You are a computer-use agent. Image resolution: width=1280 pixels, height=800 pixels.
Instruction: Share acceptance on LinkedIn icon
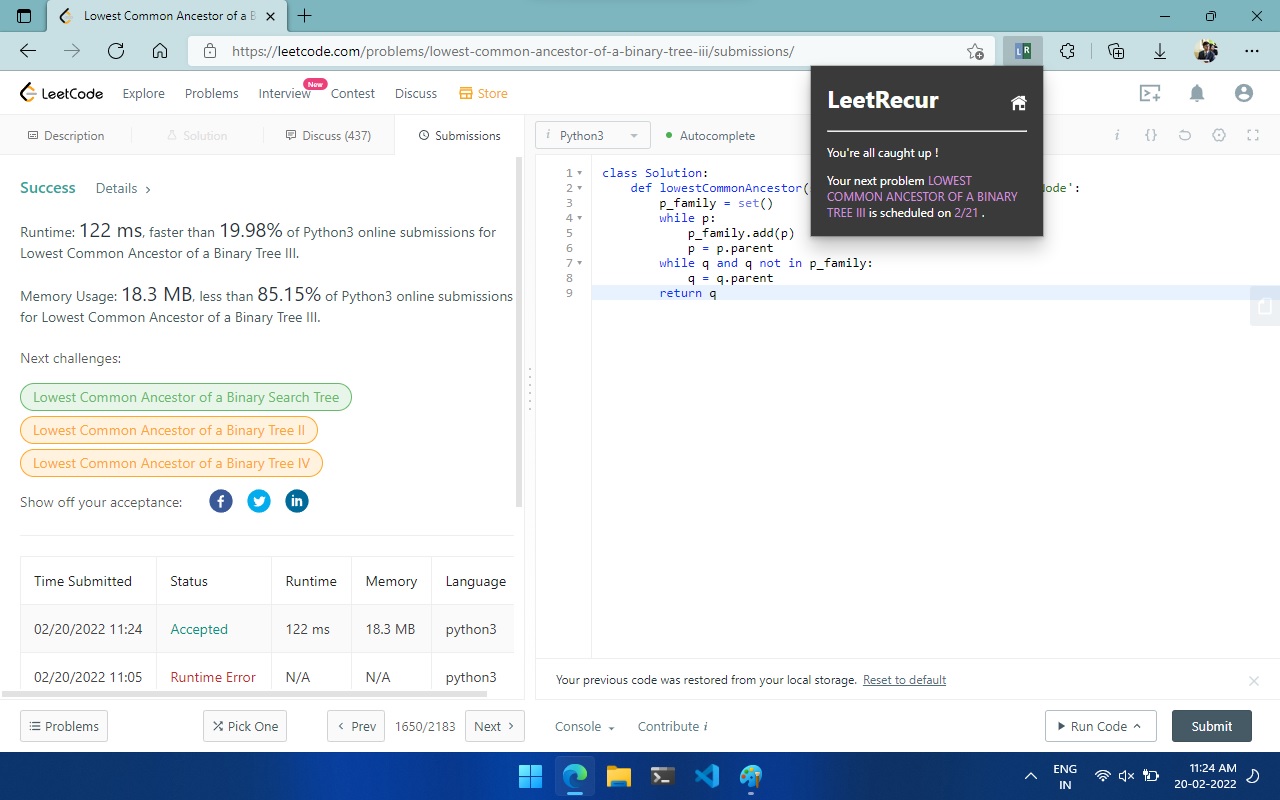(x=297, y=501)
